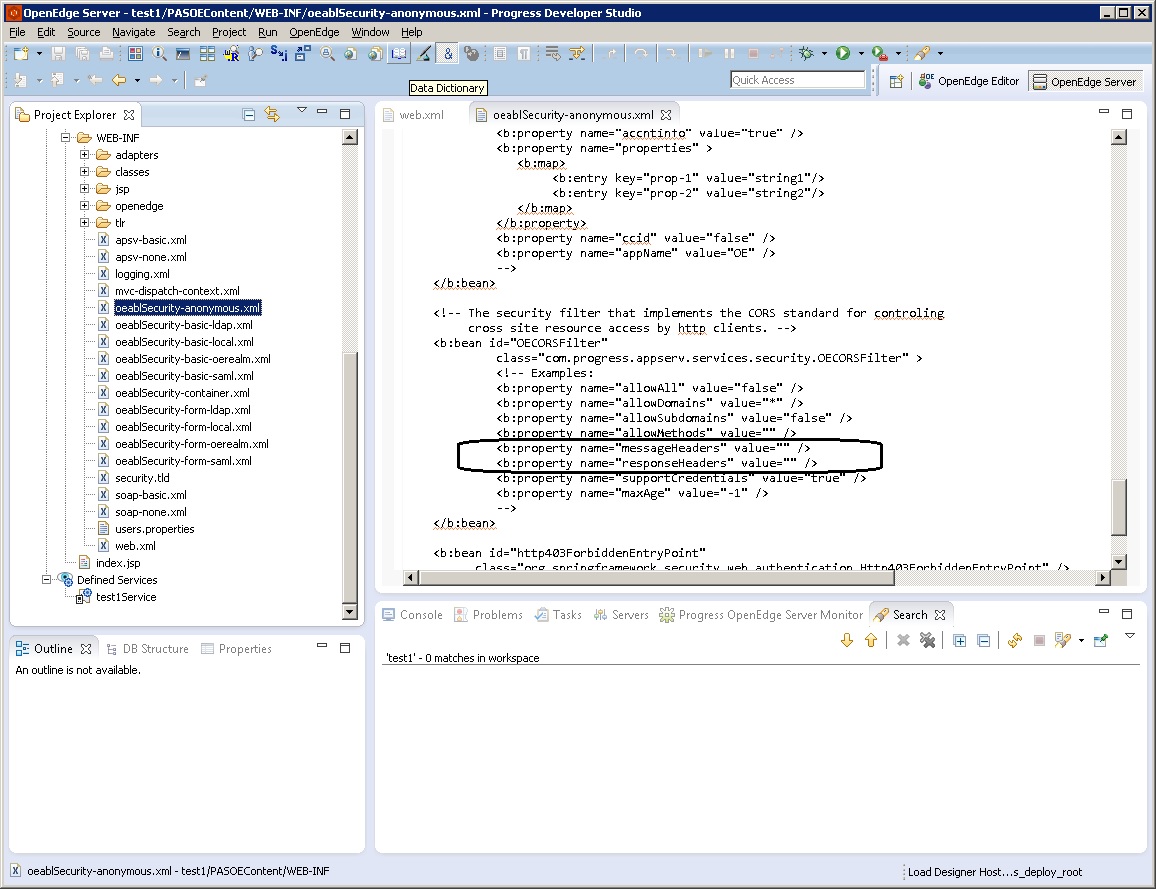Select test1Service under Defined Services
1156x889 pixels.
pyautogui.click(x=126, y=596)
